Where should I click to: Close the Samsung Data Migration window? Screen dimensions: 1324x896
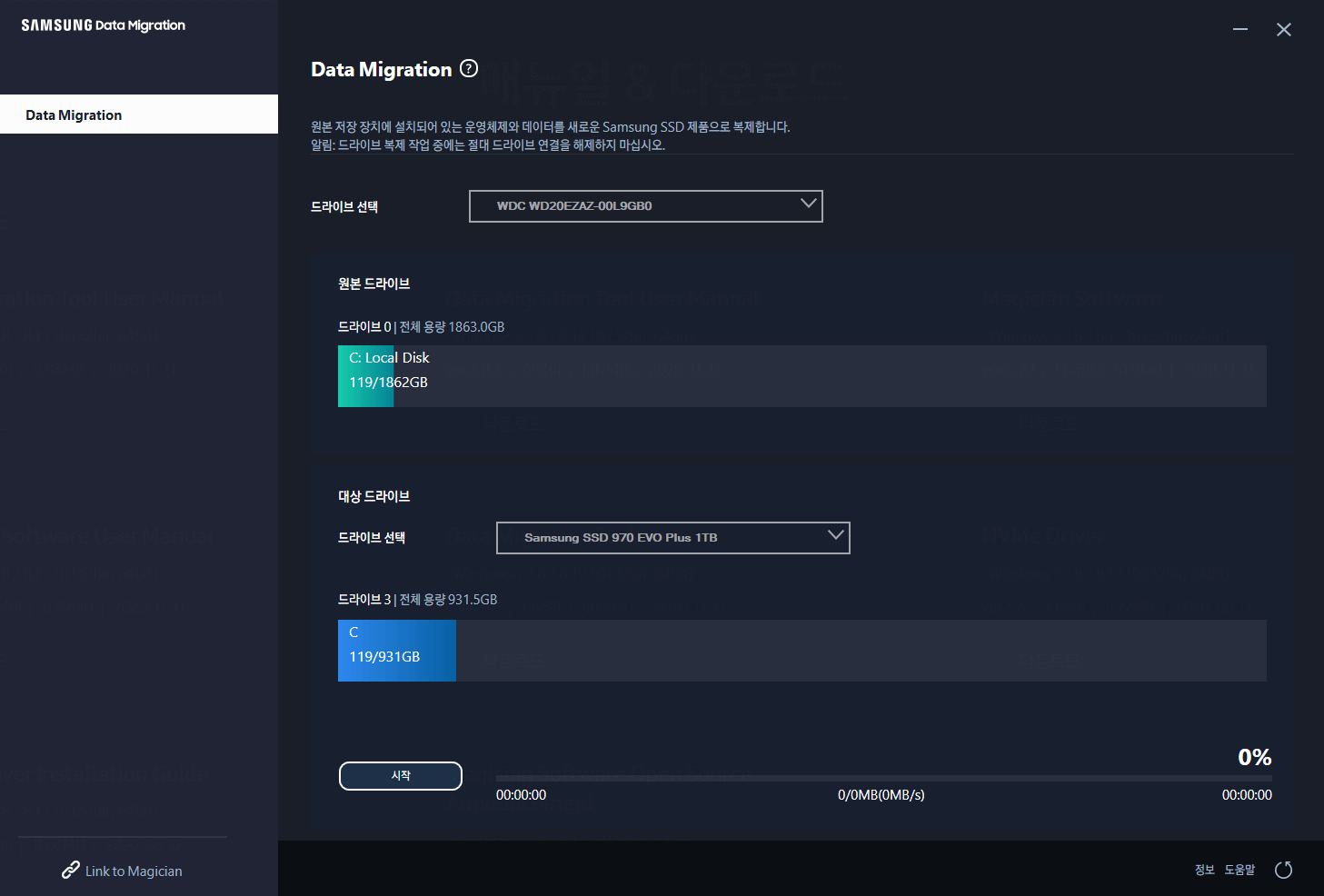click(x=1284, y=30)
